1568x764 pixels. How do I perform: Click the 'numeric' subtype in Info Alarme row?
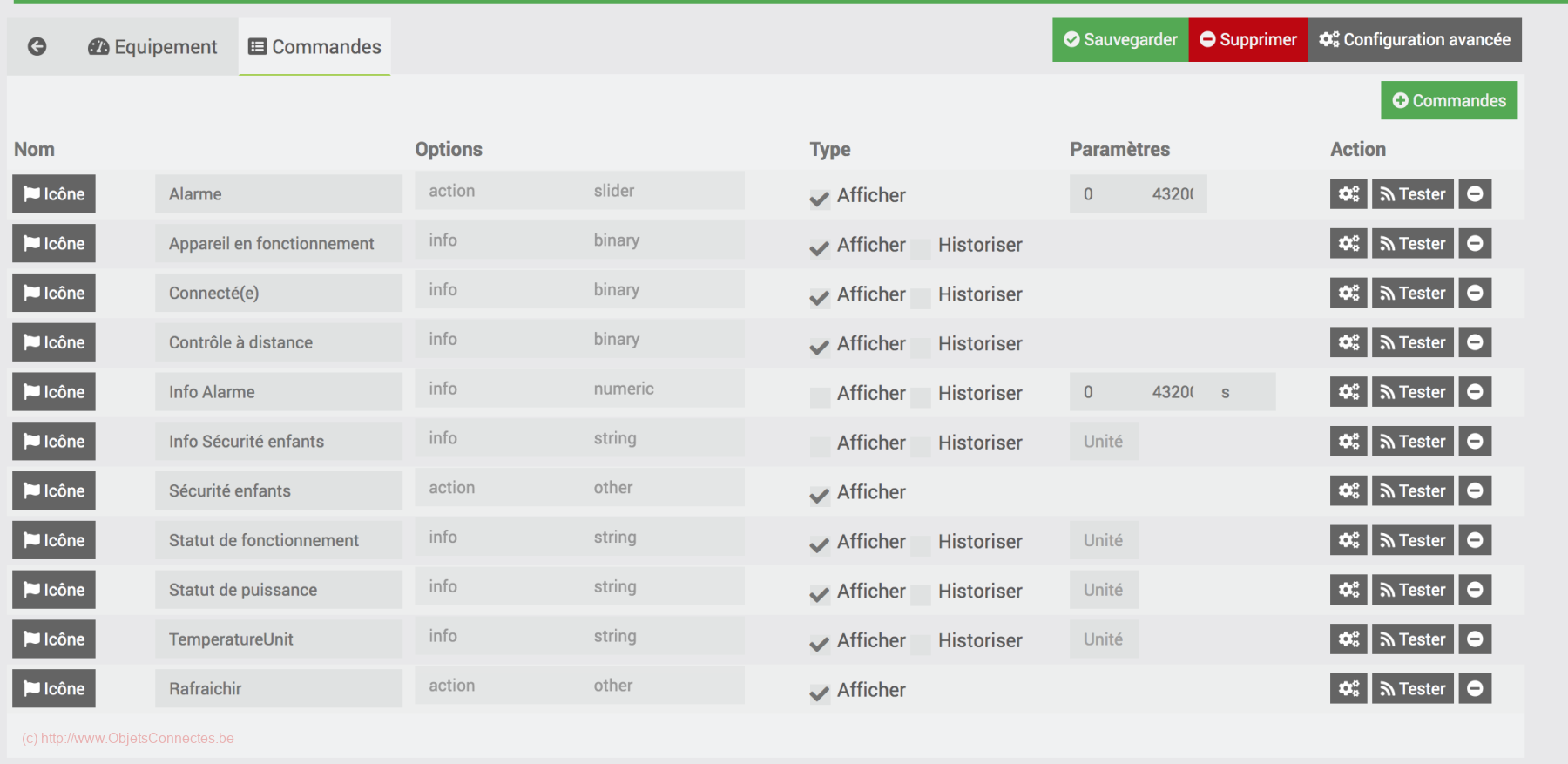point(662,389)
